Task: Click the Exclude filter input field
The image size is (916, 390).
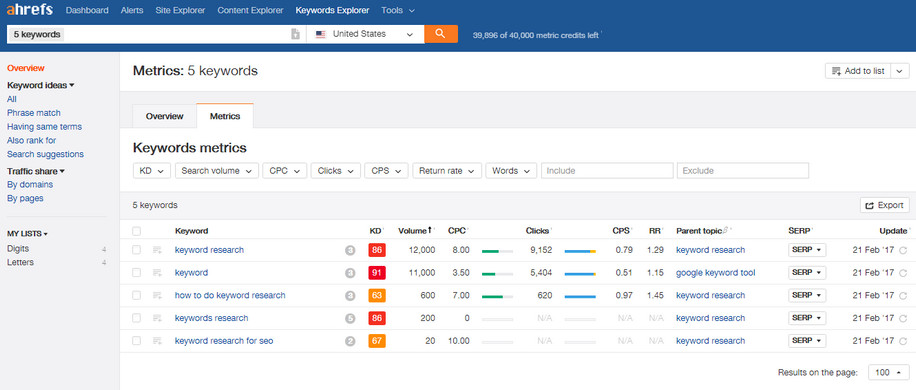Action: [x=742, y=171]
